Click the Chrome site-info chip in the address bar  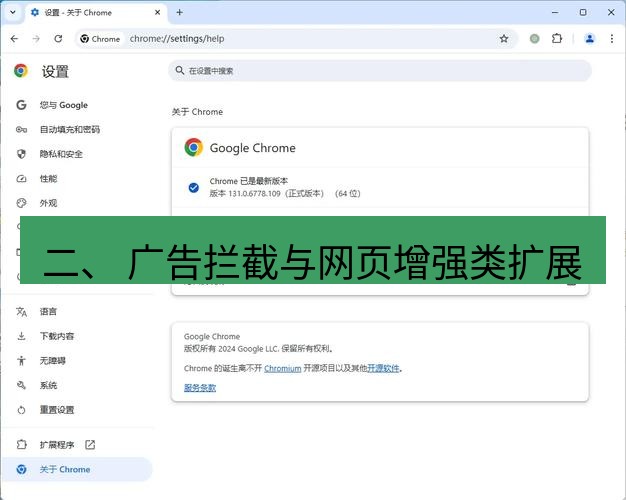(100, 39)
